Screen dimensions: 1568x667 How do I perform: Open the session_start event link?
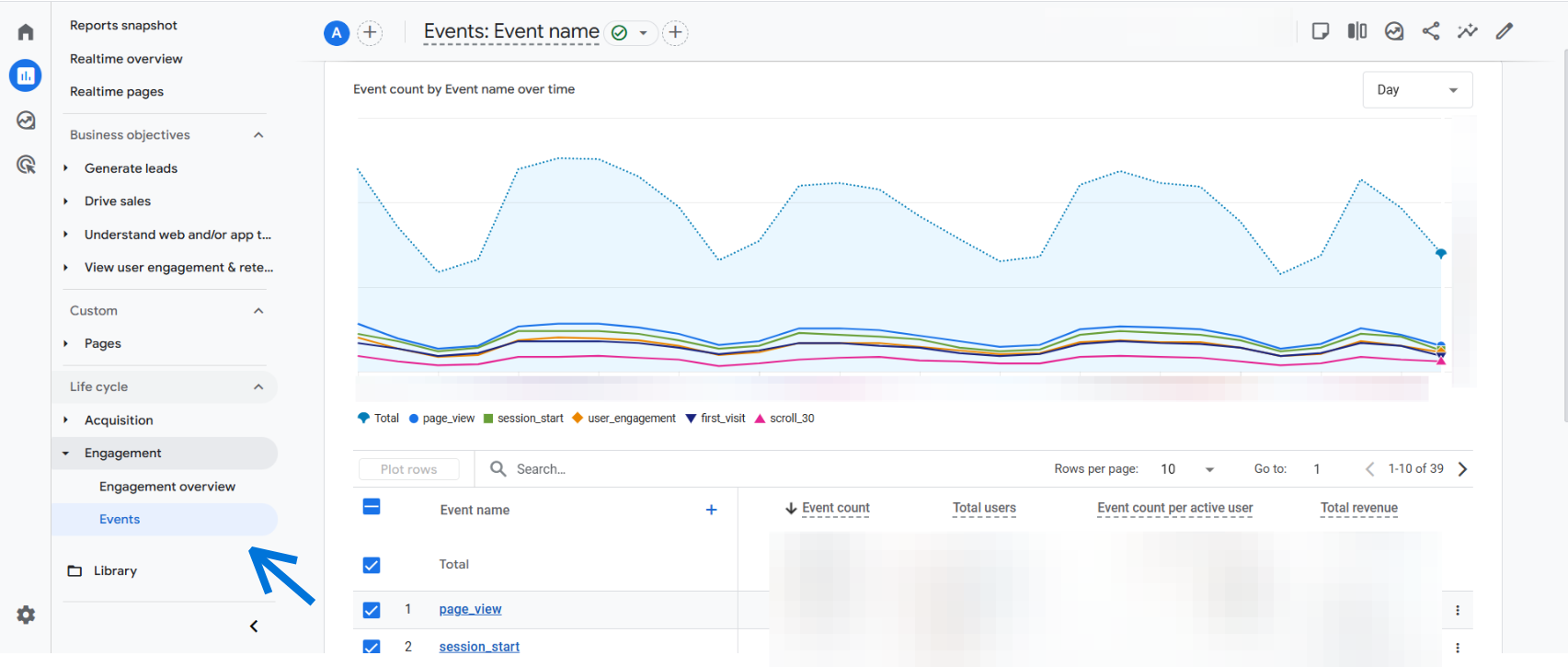479,647
